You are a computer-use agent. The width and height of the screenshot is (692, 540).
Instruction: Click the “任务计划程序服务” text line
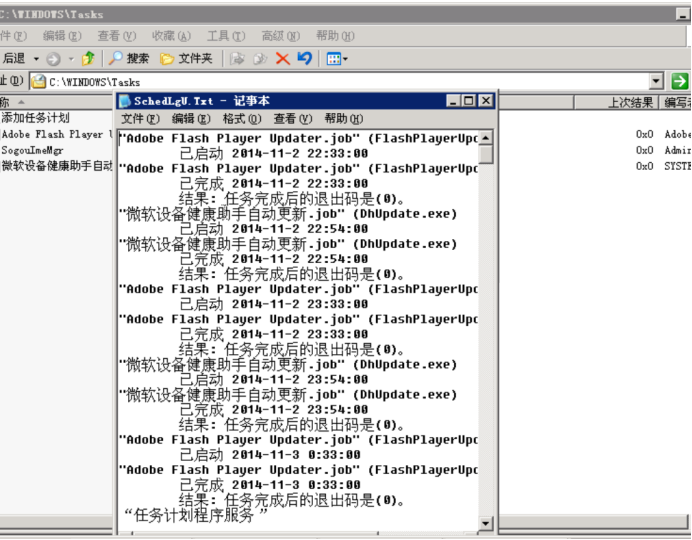pyautogui.click(x=196, y=515)
